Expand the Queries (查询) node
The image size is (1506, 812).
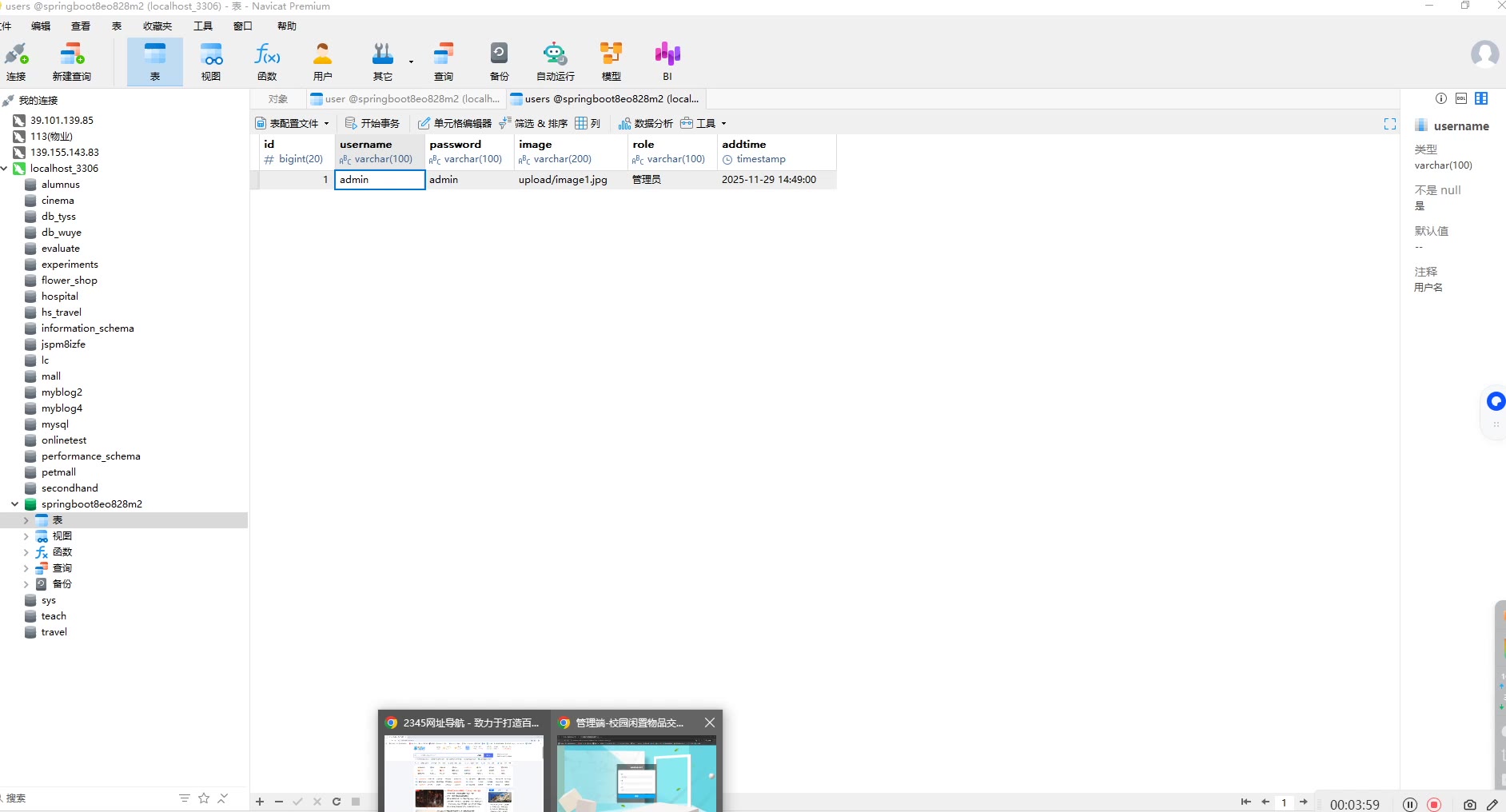click(26, 568)
